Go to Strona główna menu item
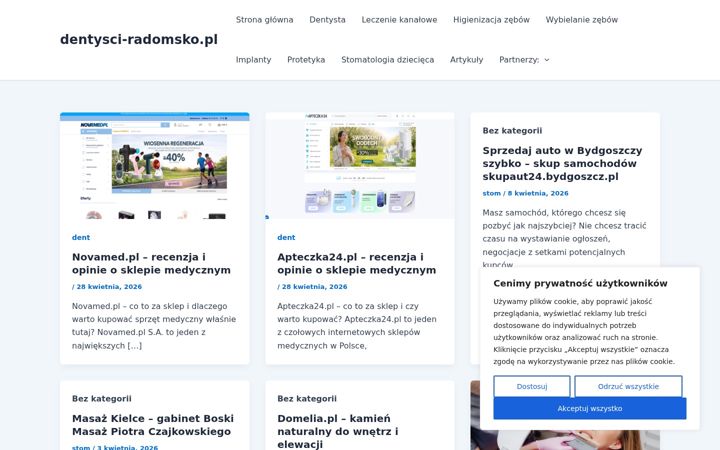This screenshot has width=720, height=450. coord(264,20)
